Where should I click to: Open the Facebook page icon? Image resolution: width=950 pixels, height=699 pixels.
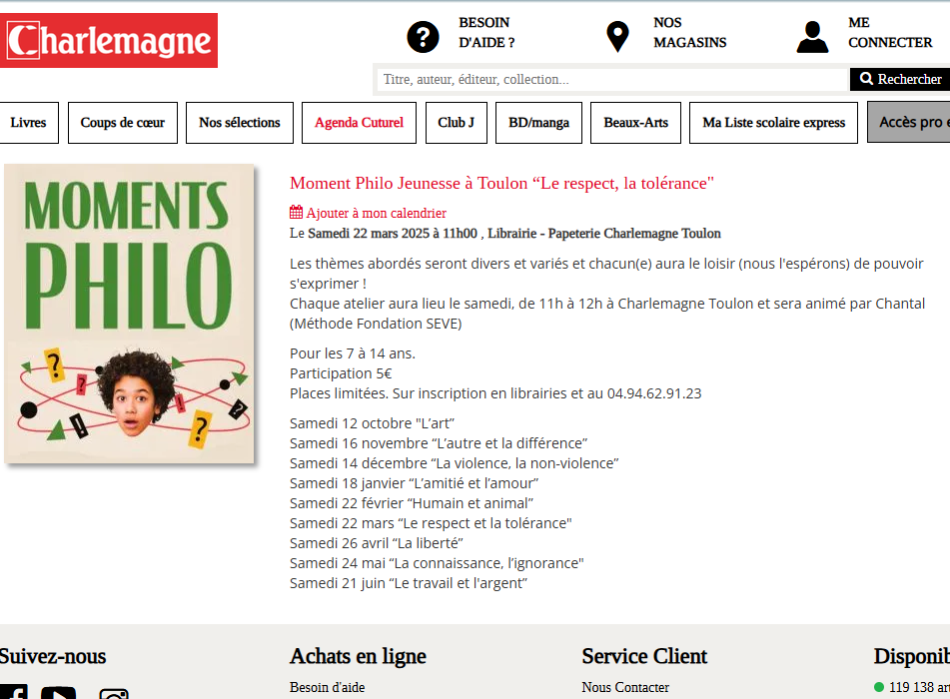pyautogui.click(x=13, y=692)
